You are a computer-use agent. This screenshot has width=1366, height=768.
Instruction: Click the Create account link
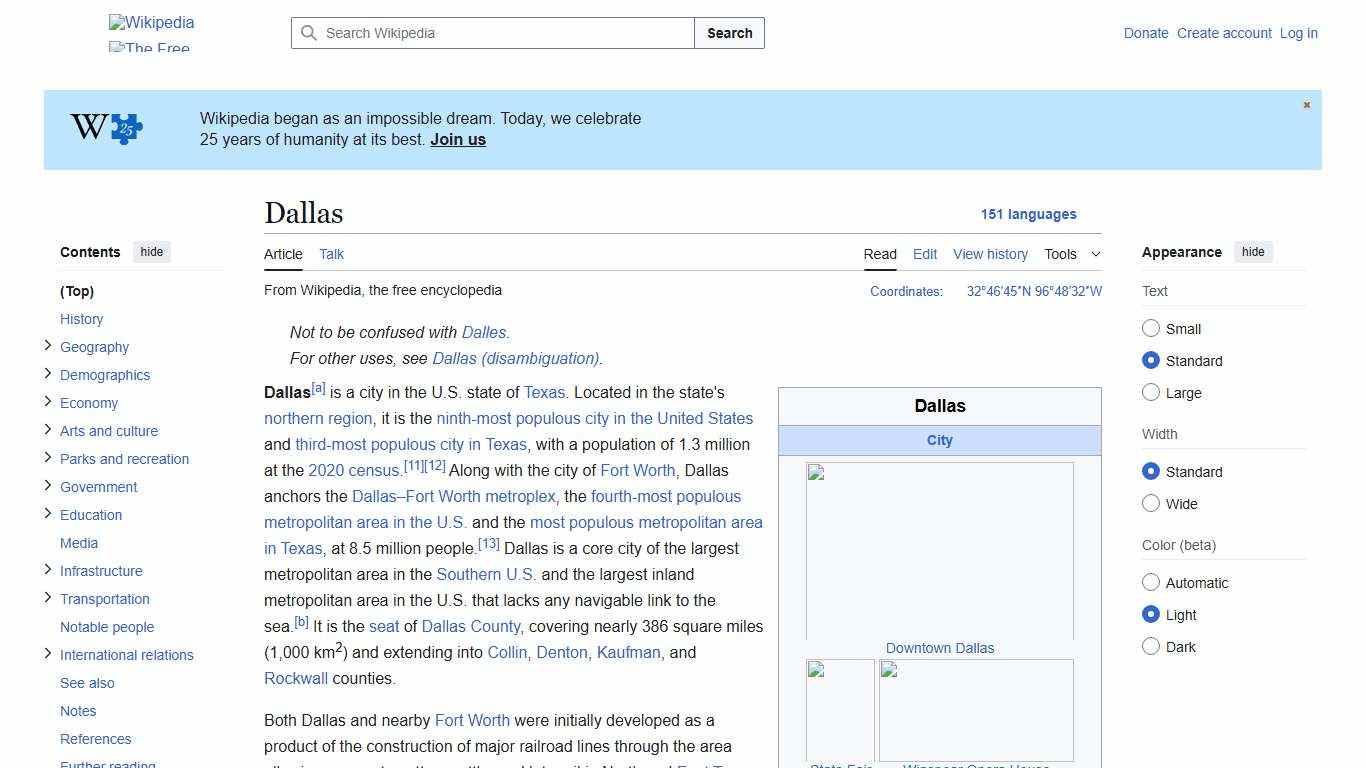click(x=1224, y=33)
